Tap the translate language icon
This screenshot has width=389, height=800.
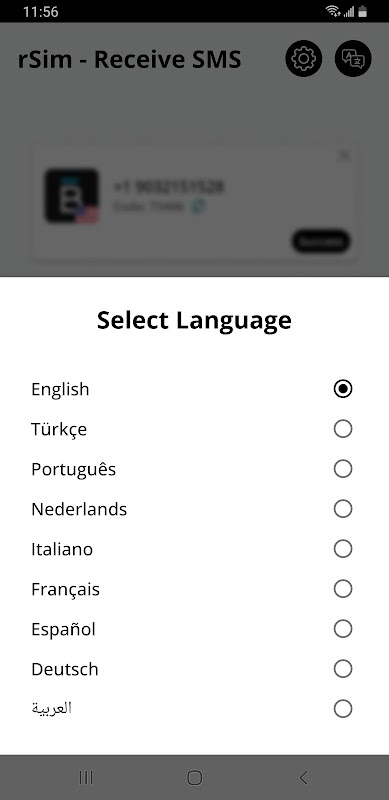point(353,59)
